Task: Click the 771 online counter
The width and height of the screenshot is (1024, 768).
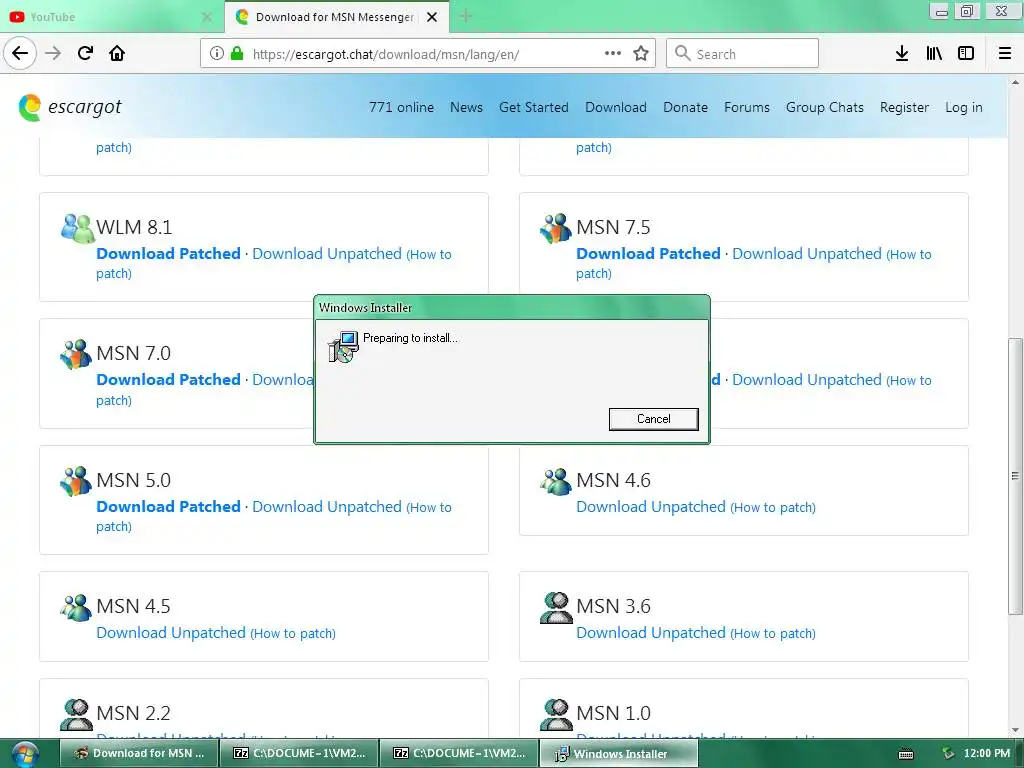Action: (x=401, y=107)
